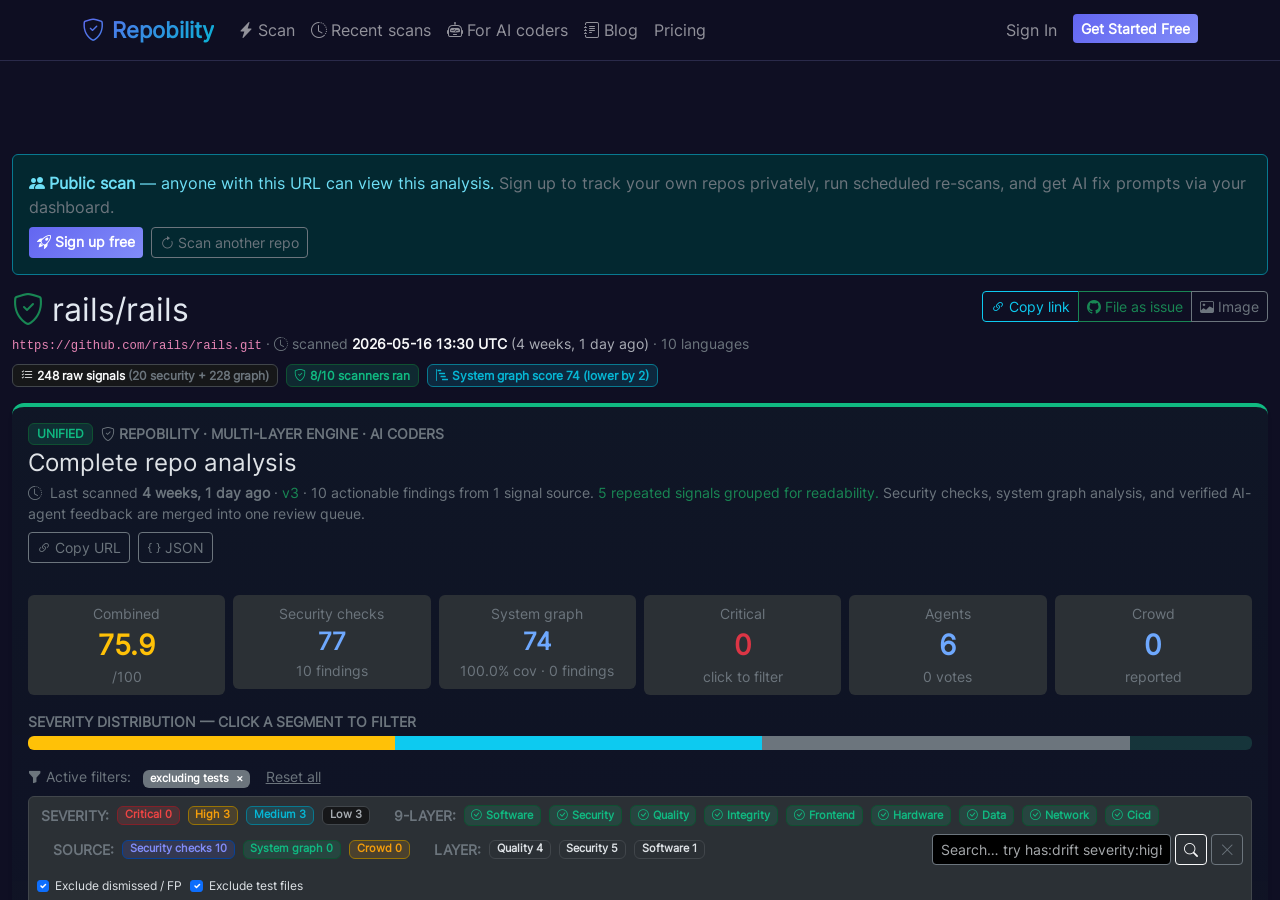Click into the findings search field

click(x=1051, y=850)
